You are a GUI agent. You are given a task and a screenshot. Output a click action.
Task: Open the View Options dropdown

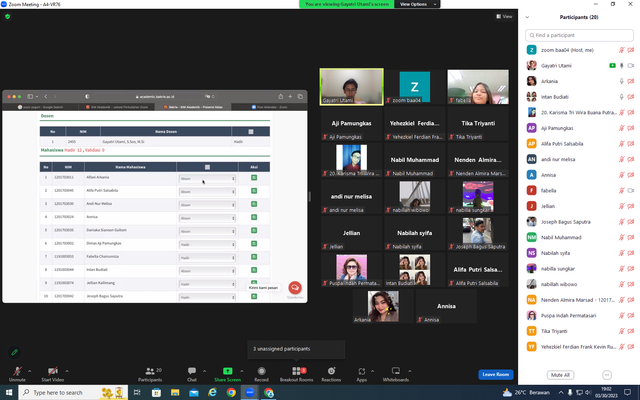tap(417, 4)
